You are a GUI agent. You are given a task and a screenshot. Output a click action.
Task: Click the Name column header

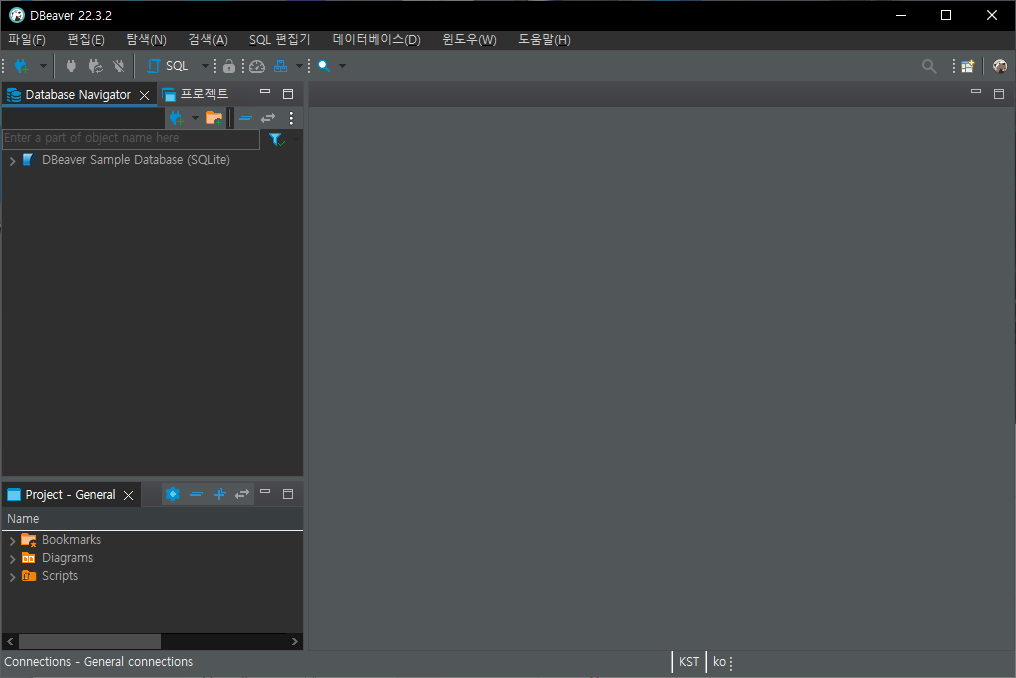[152, 519]
